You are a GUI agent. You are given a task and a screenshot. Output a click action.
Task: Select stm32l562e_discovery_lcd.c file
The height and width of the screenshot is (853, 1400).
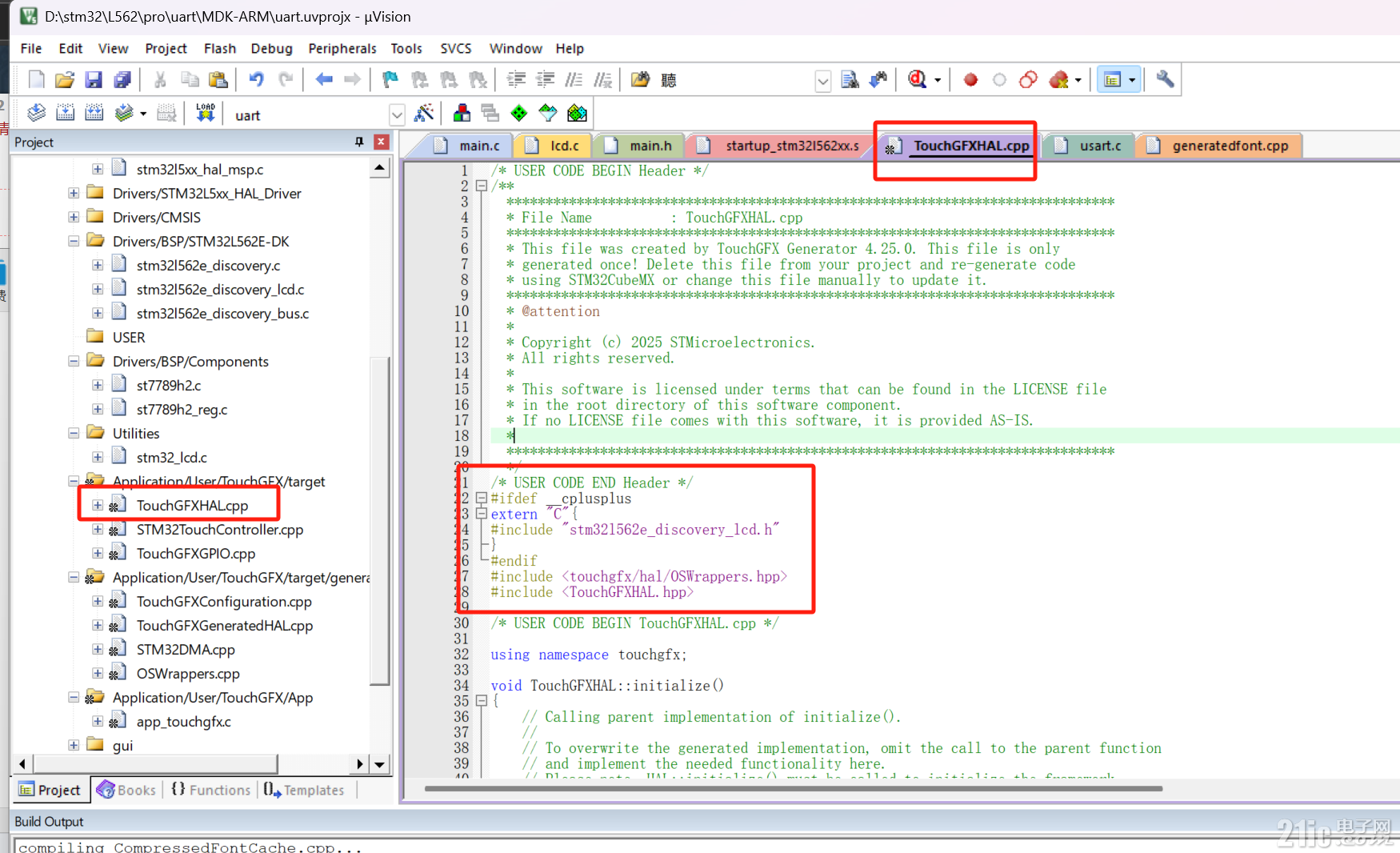220,289
